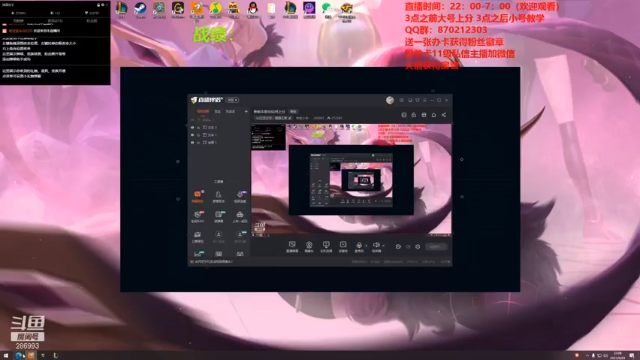Click the plus button to add a scene

tap(246, 111)
